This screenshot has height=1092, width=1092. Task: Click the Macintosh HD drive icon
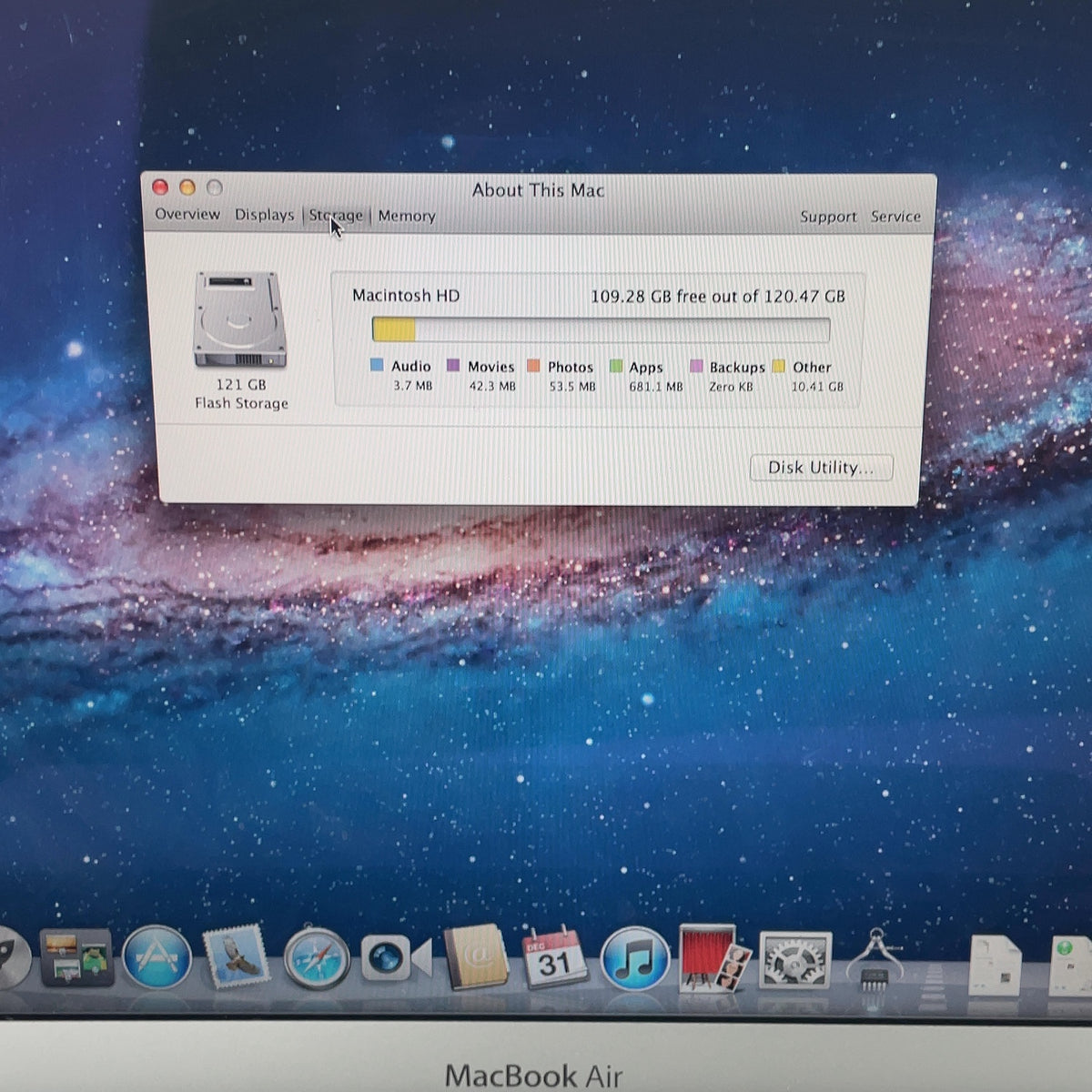pyautogui.click(x=239, y=319)
